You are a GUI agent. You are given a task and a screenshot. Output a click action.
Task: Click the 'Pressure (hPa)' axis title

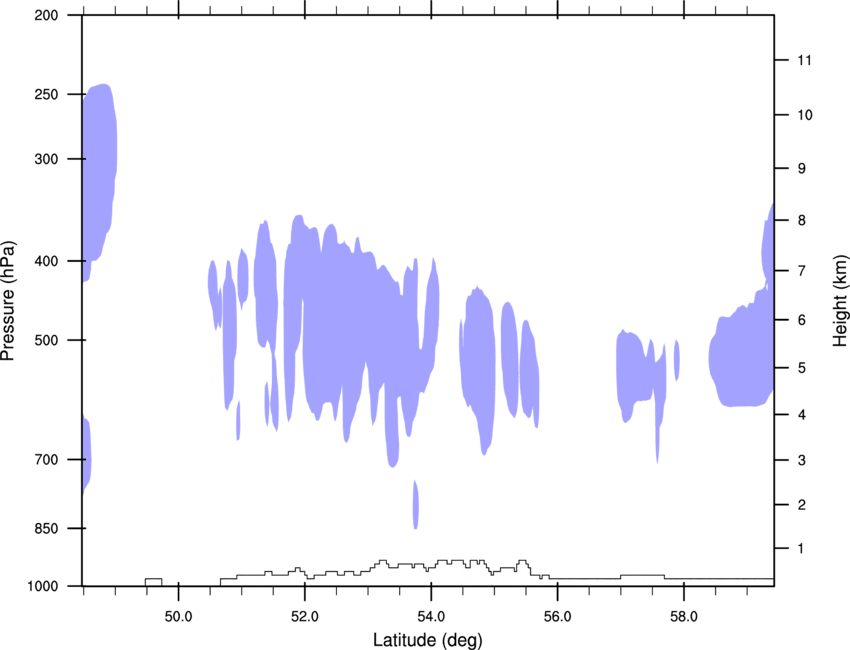pos(8,301)
